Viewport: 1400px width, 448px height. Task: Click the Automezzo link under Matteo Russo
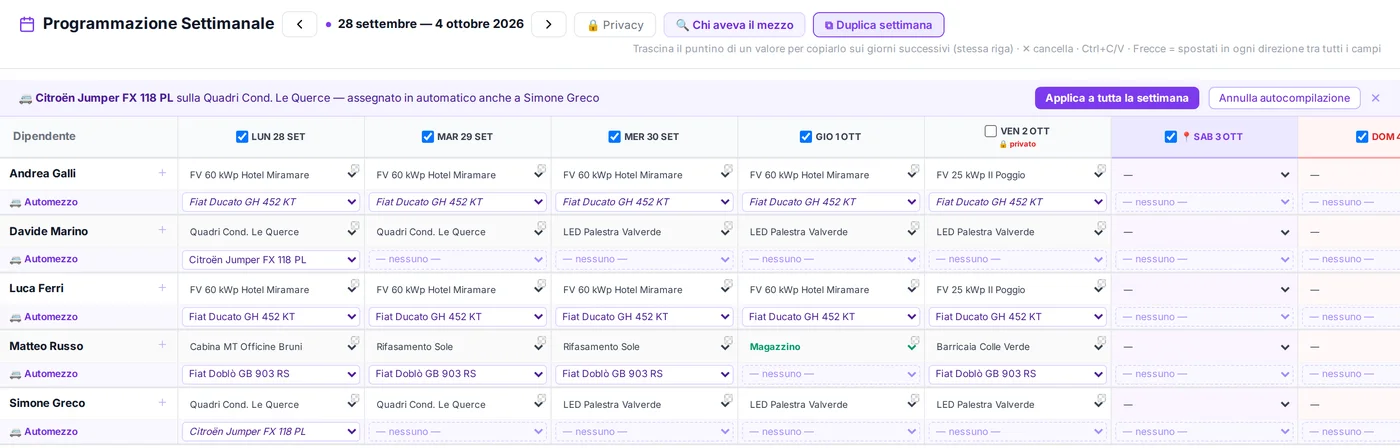(x=51, y=374)
